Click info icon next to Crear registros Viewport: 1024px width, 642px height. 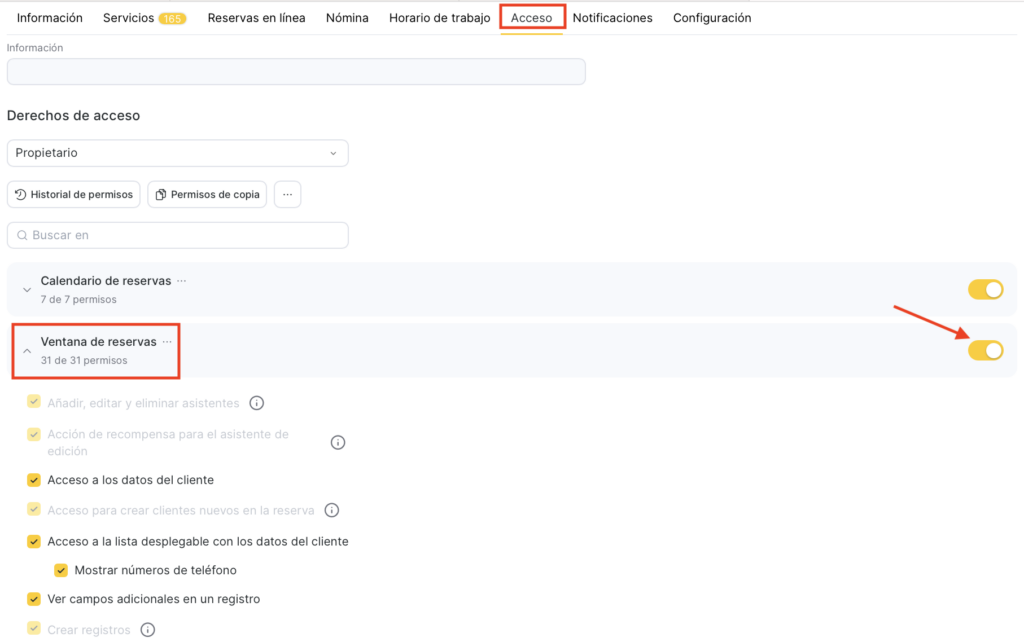coord(148,630)
